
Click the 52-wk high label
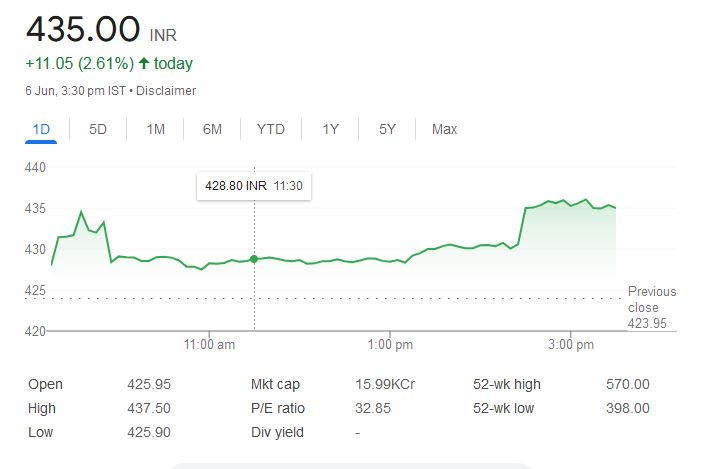point(507,384)
